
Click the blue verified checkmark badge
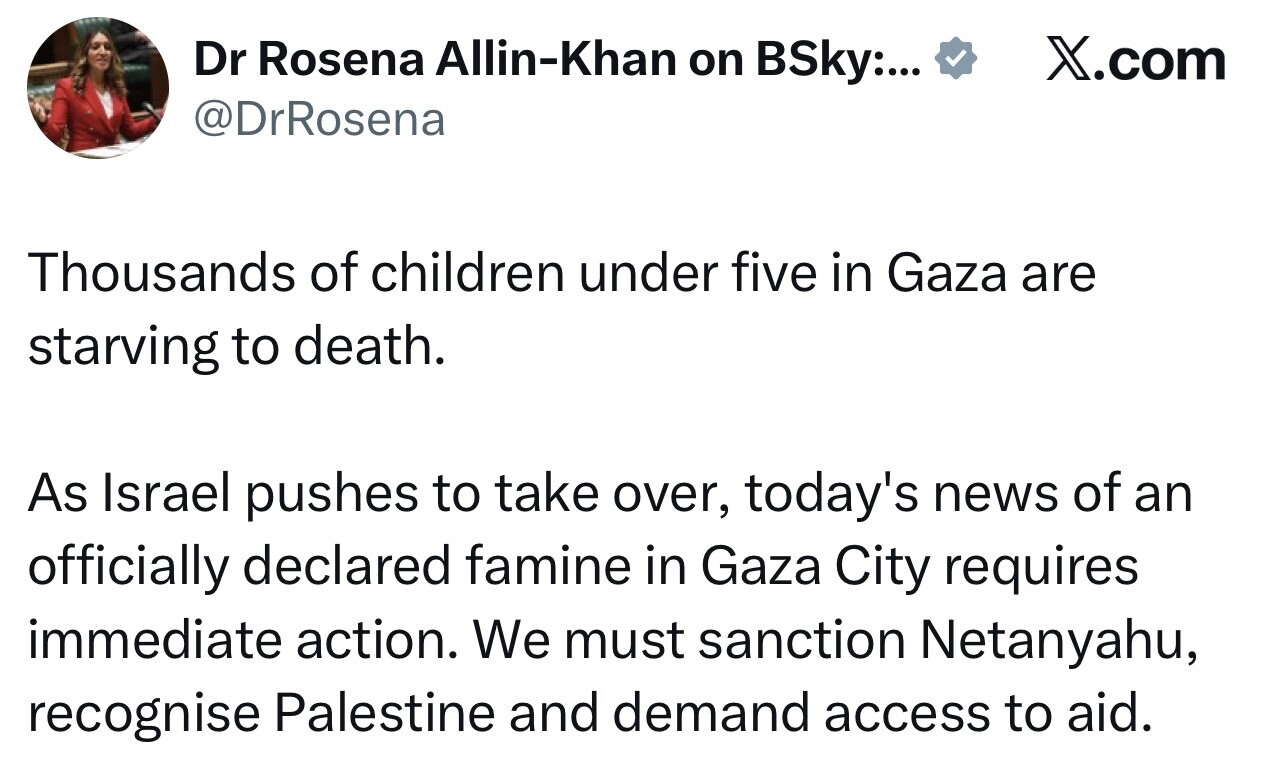point(955,62)
